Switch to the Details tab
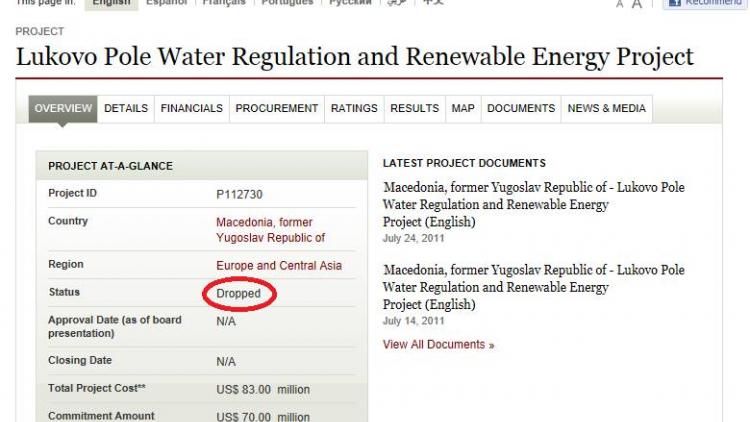The width and height of the screenshot is (750, 422). coord(126,108)
